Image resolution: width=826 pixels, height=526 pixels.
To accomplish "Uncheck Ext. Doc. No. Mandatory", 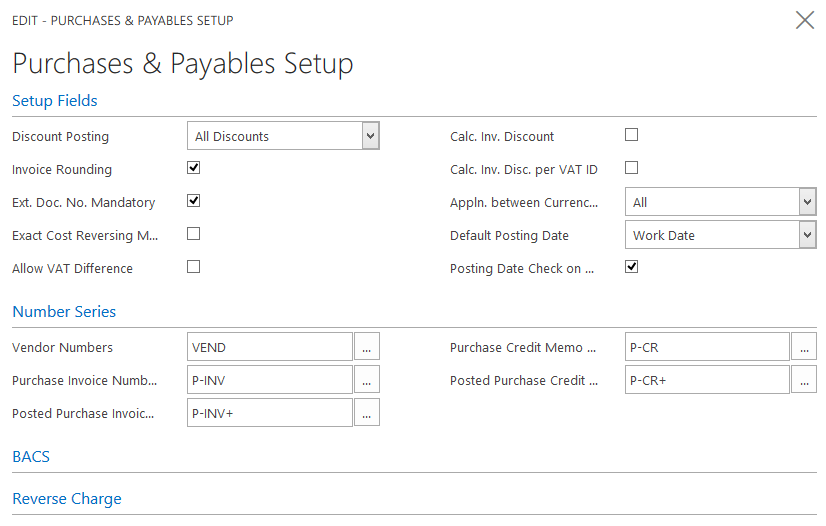I will pos(194,201).
